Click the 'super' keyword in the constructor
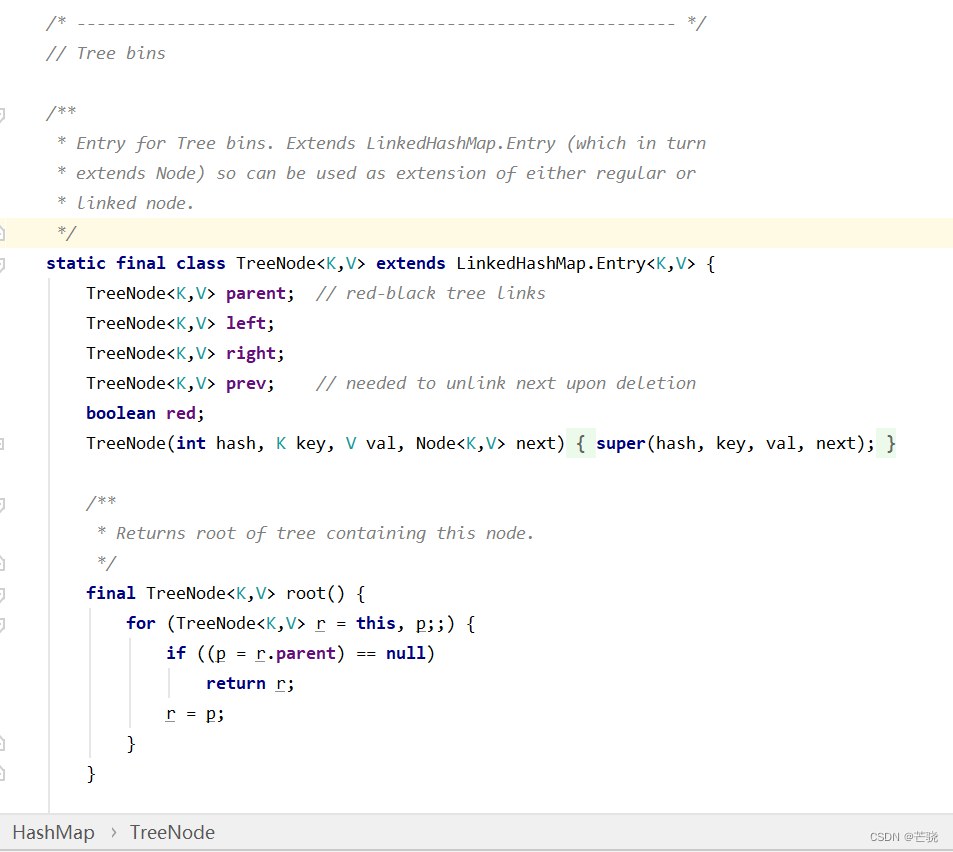Viewport: 953px width, 852px height. 621,444
